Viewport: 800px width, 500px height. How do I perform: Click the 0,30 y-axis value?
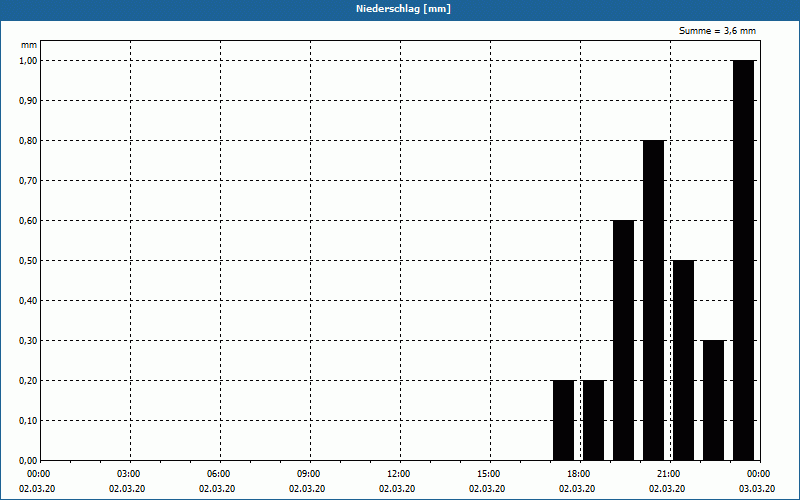[28, 341]
